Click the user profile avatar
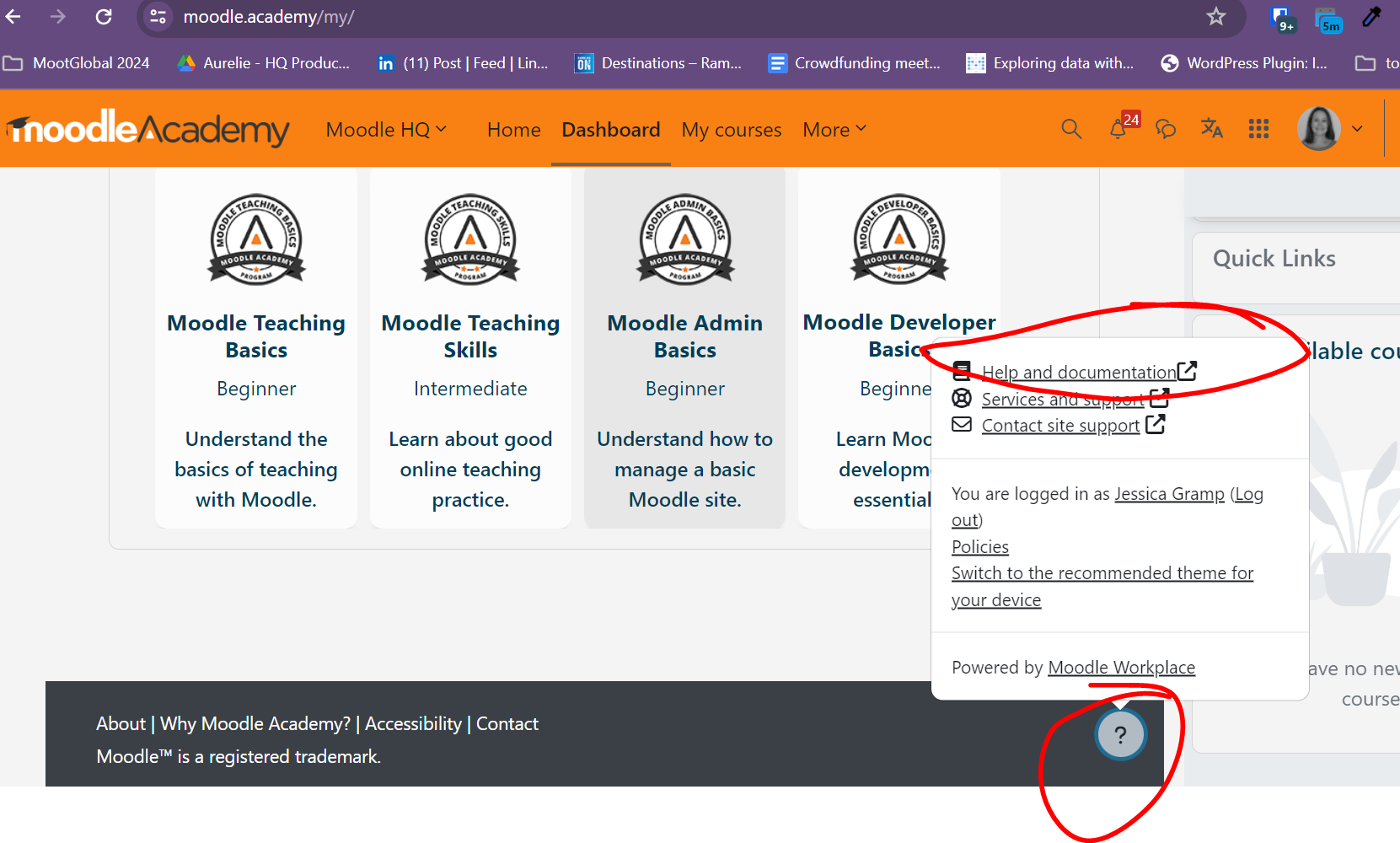This screenshot has height=843, width=1400. tap(1319, 129)
